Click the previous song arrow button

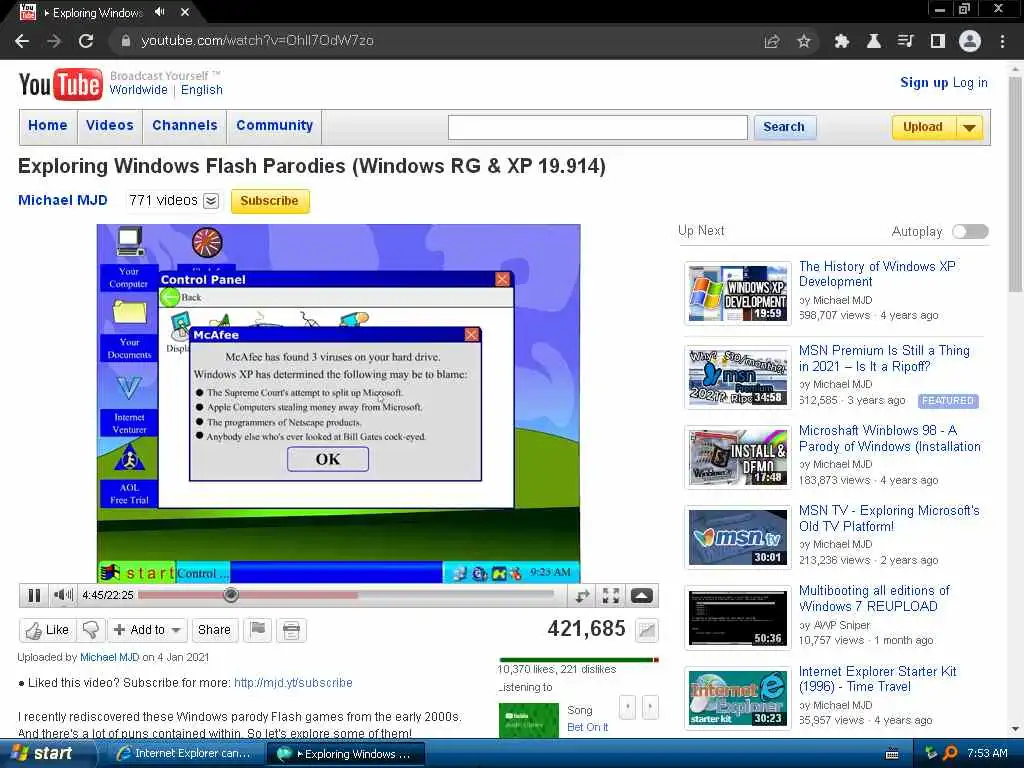[x=627, y=707]
